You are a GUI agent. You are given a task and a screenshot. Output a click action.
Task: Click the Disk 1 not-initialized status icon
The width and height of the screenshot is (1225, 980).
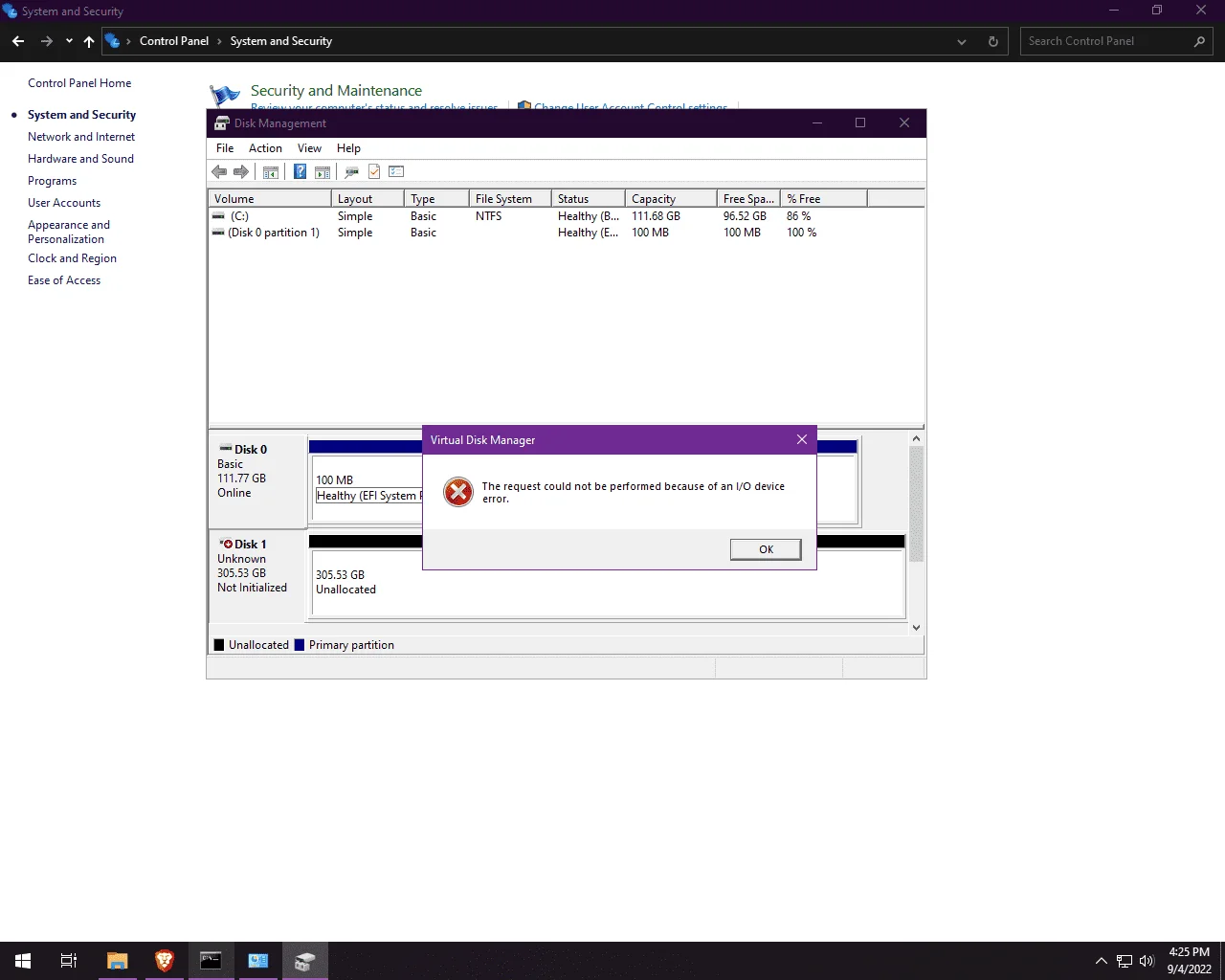pos(226,544)
